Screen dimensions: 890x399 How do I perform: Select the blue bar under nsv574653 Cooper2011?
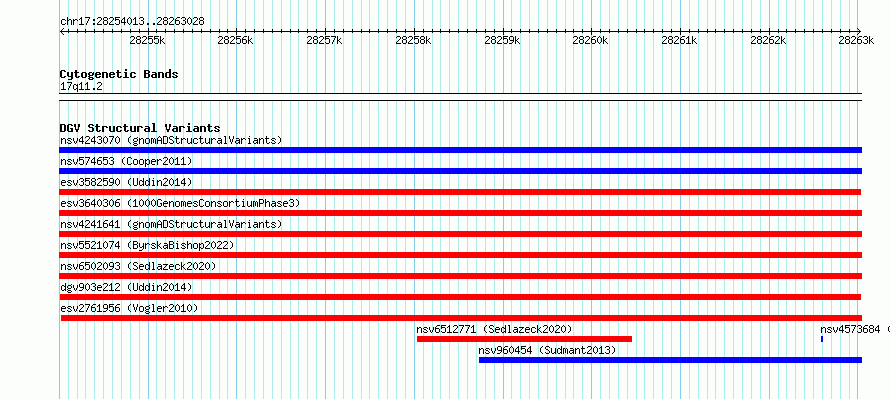click(x=460, y=171)
